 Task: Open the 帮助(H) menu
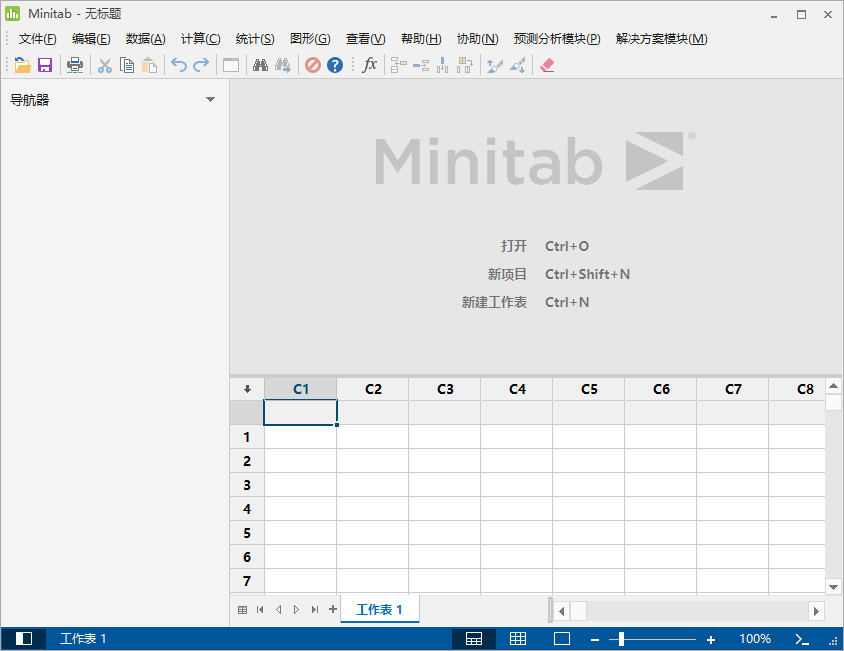pos(421,39)
